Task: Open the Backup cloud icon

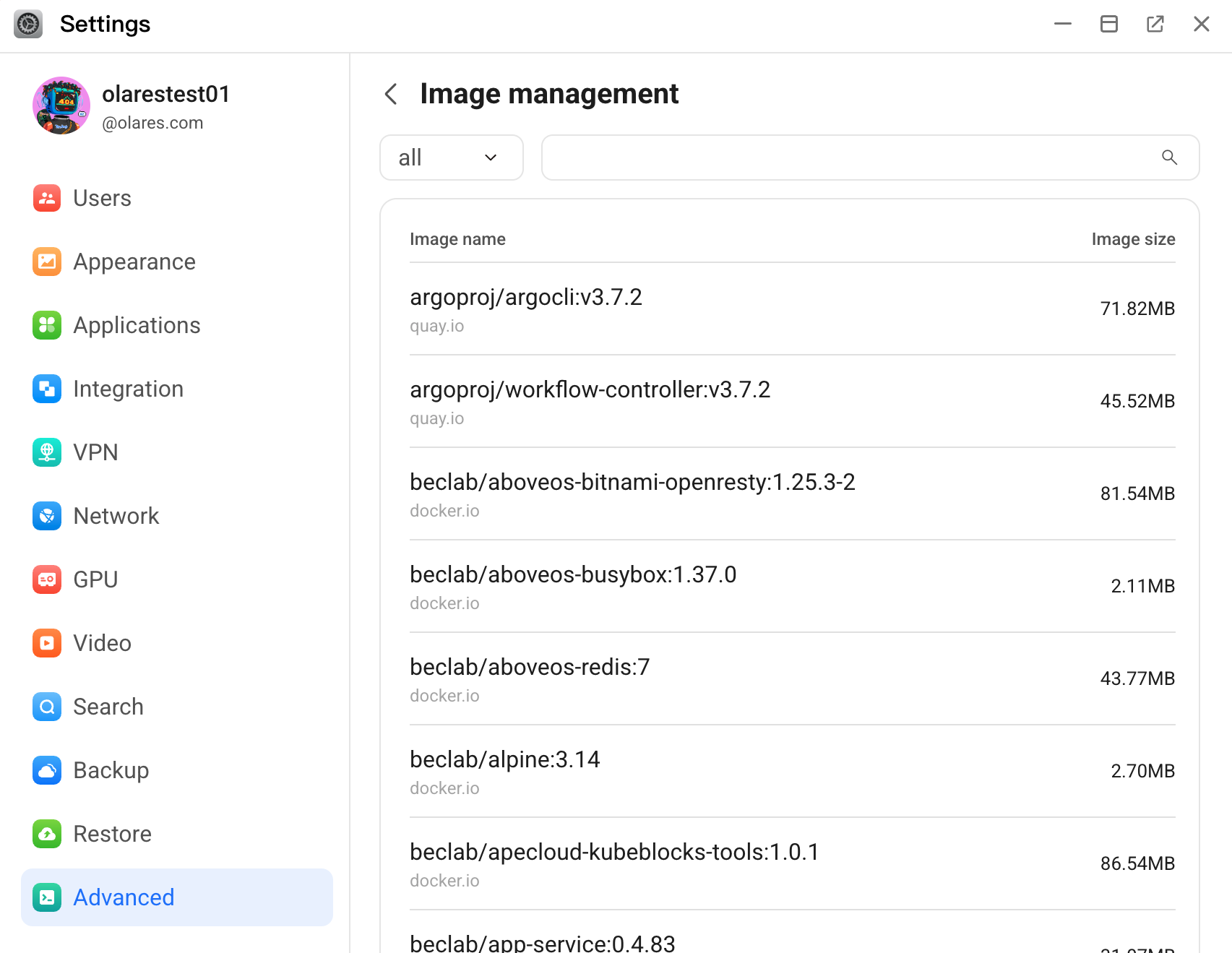Action: pos(46,770)
